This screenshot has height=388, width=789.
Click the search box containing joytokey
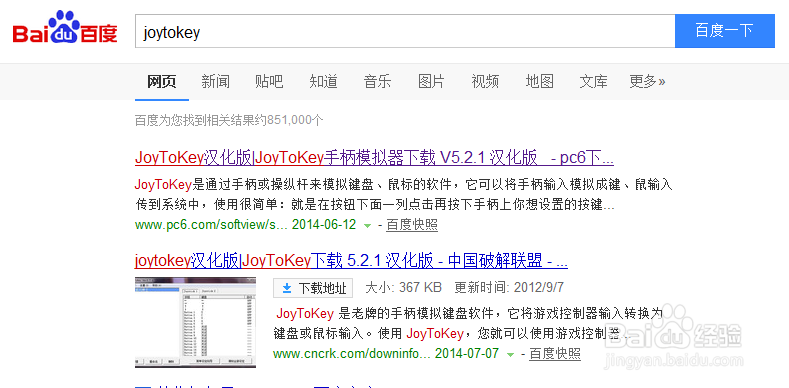[x=405, y=31]
